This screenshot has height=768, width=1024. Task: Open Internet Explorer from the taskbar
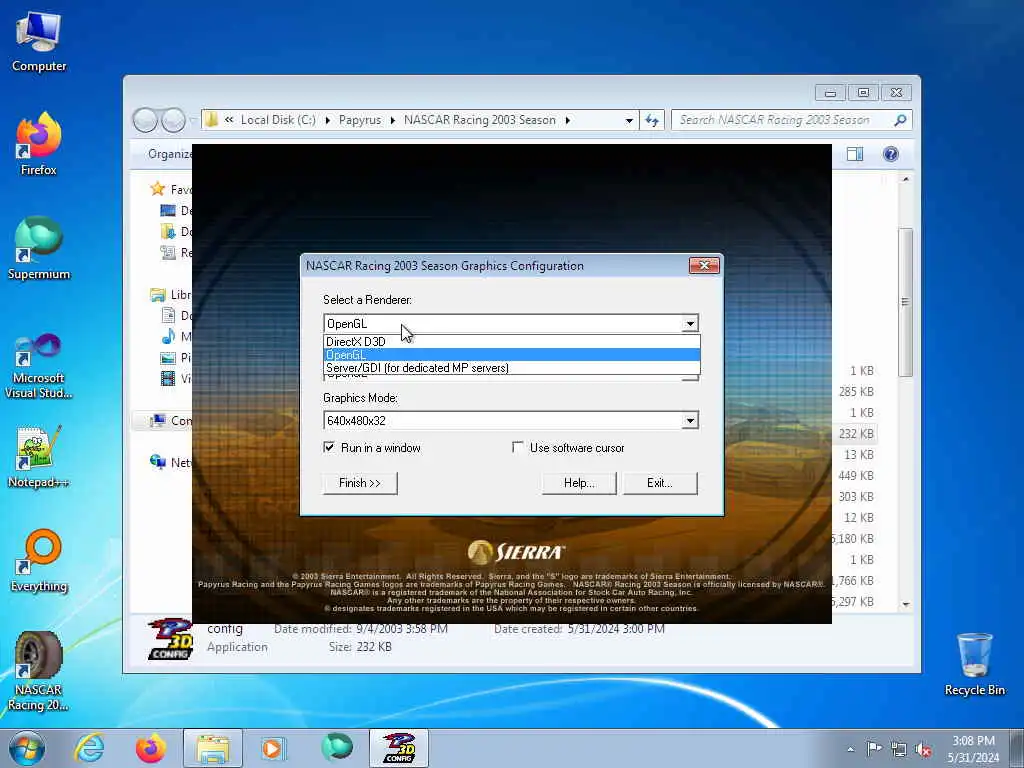pos(89,748)
